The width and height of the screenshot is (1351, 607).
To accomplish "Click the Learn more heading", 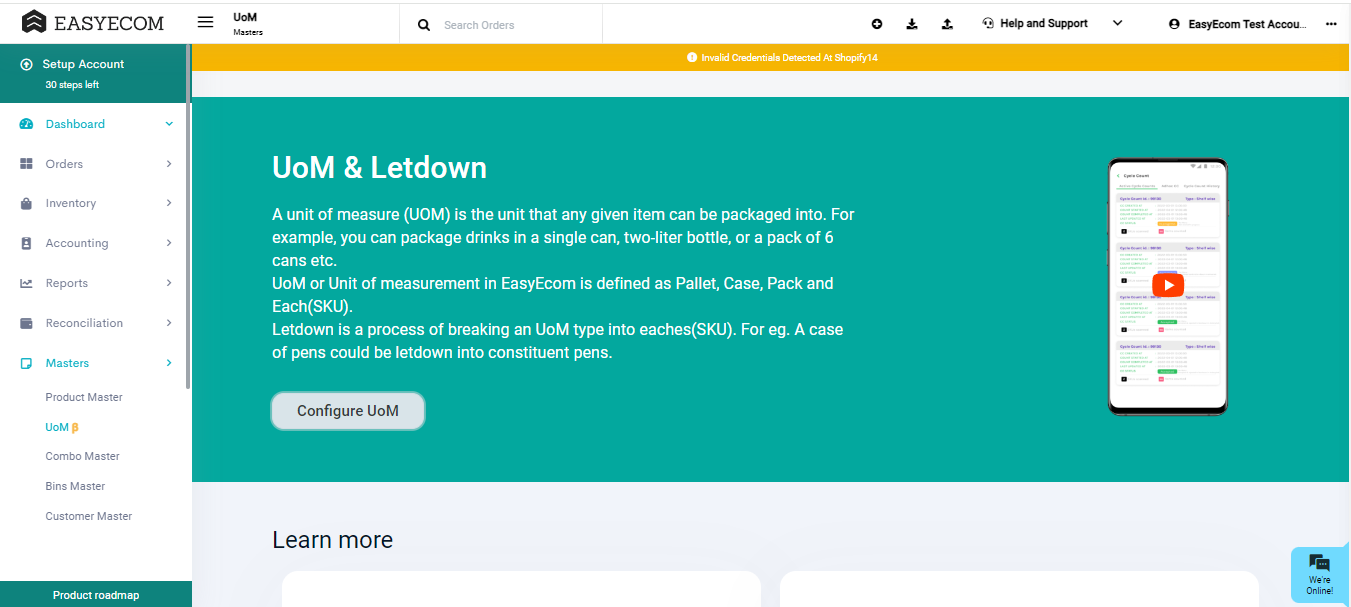I will pos(333,540).
